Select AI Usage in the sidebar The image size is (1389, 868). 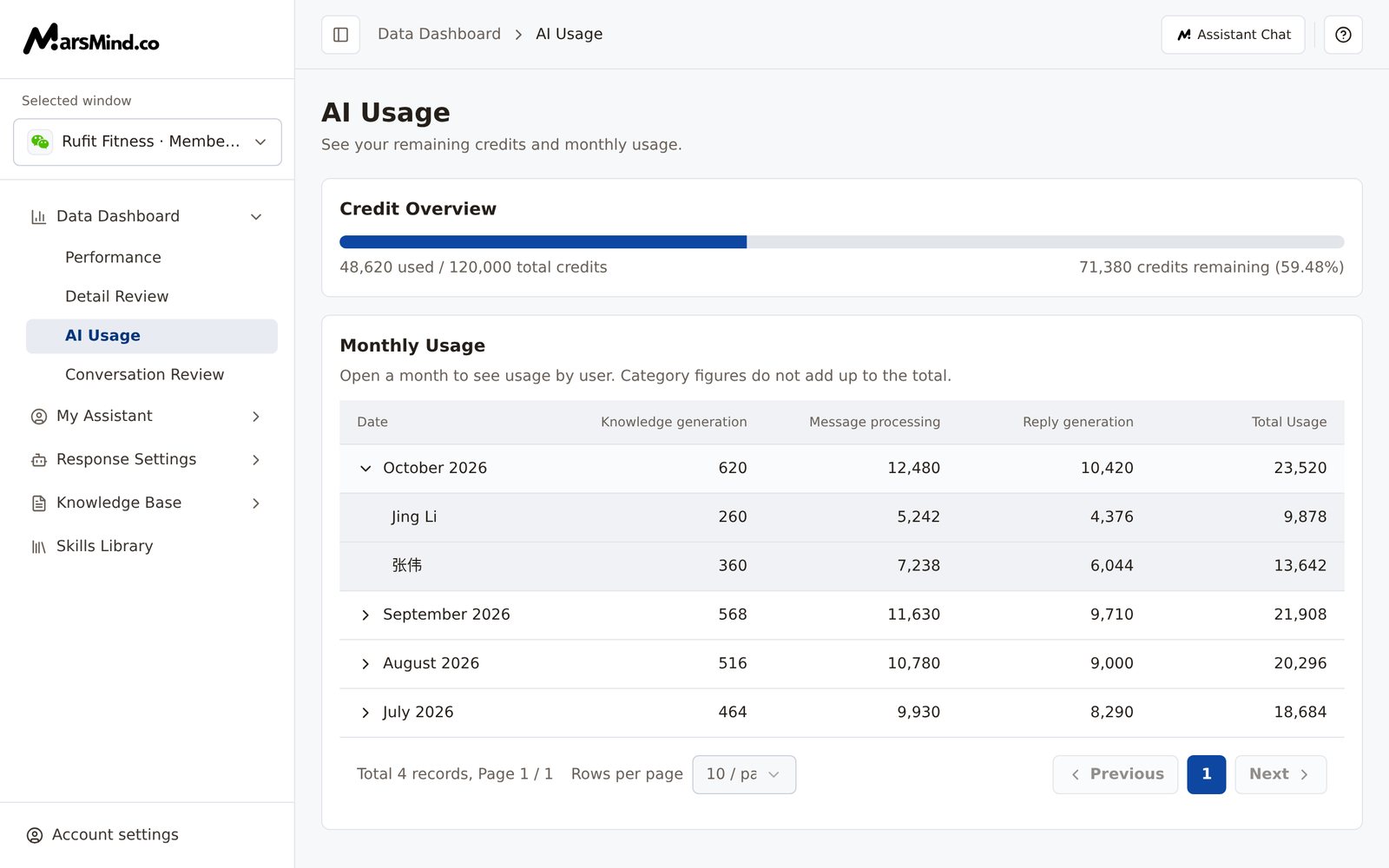tap(152, 336)
